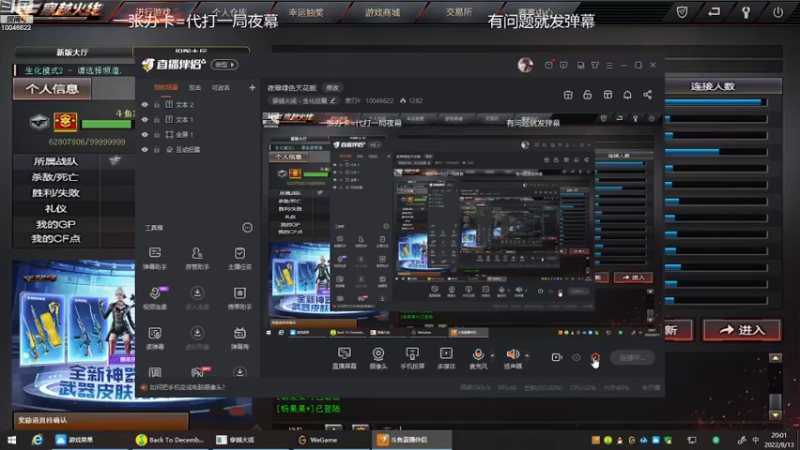Image resolution: width=800 pixels, height=450 pixels.
Task: Click 个人信息 button in game client
Action: tap(52, 89)
